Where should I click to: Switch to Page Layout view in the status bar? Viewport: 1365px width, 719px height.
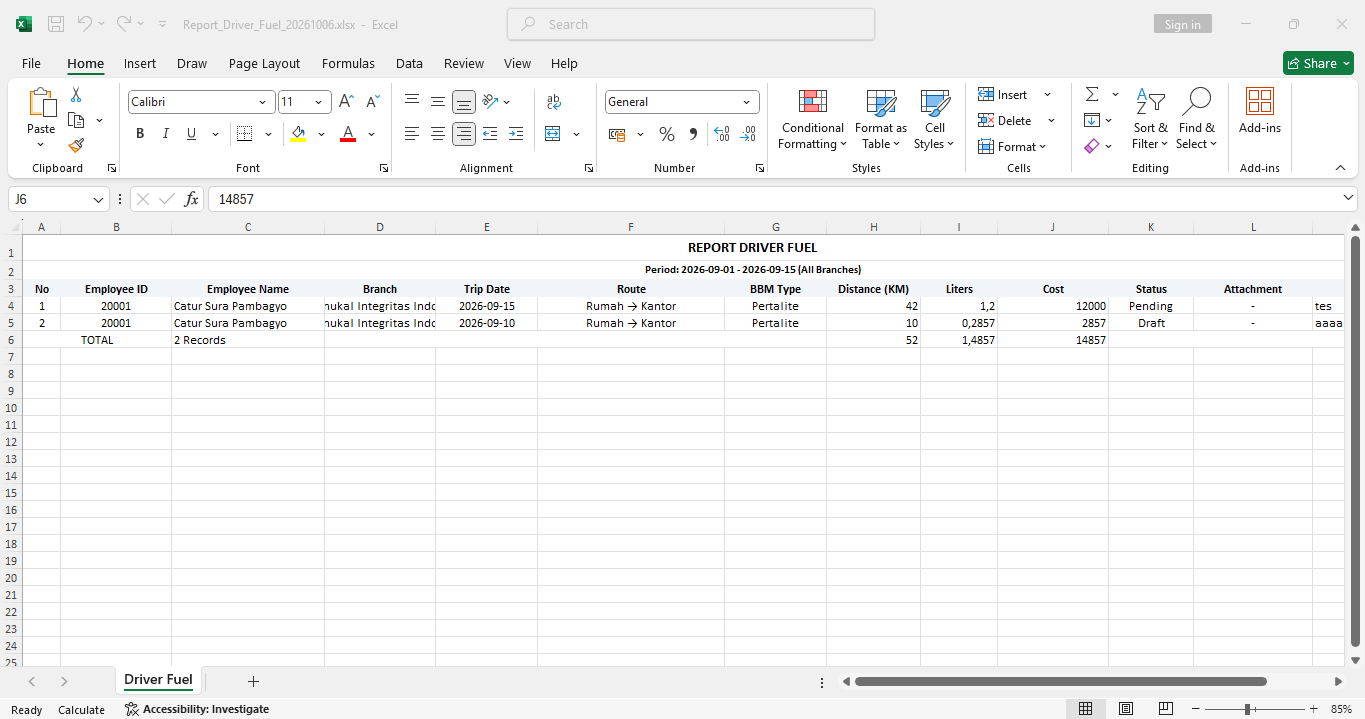pos(1125,709)
